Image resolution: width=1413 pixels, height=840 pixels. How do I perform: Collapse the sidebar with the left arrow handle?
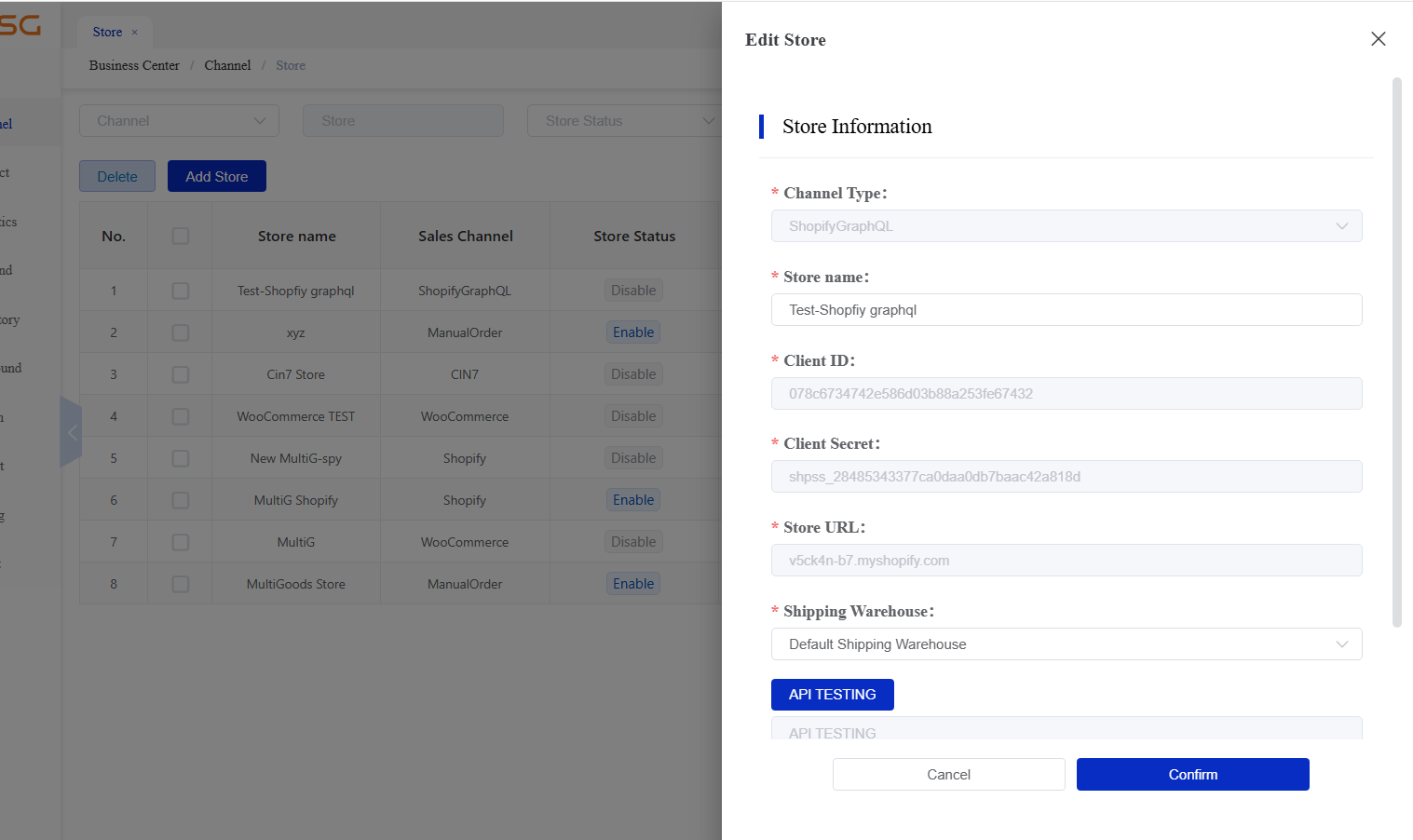coord(71,432)
